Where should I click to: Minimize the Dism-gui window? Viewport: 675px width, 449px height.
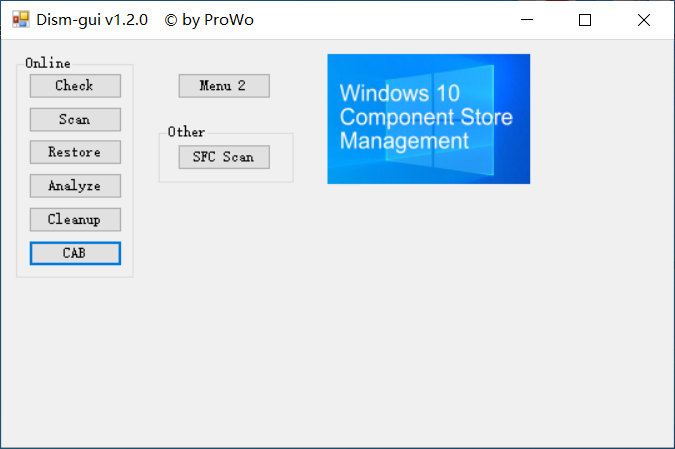527,20
